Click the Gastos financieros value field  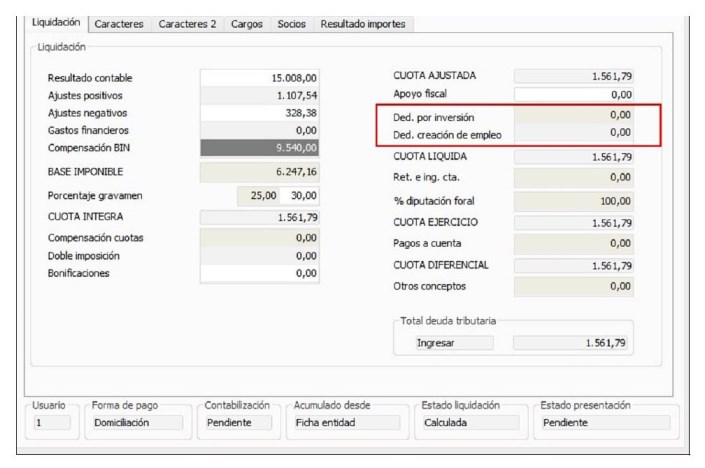click(259, 130)
